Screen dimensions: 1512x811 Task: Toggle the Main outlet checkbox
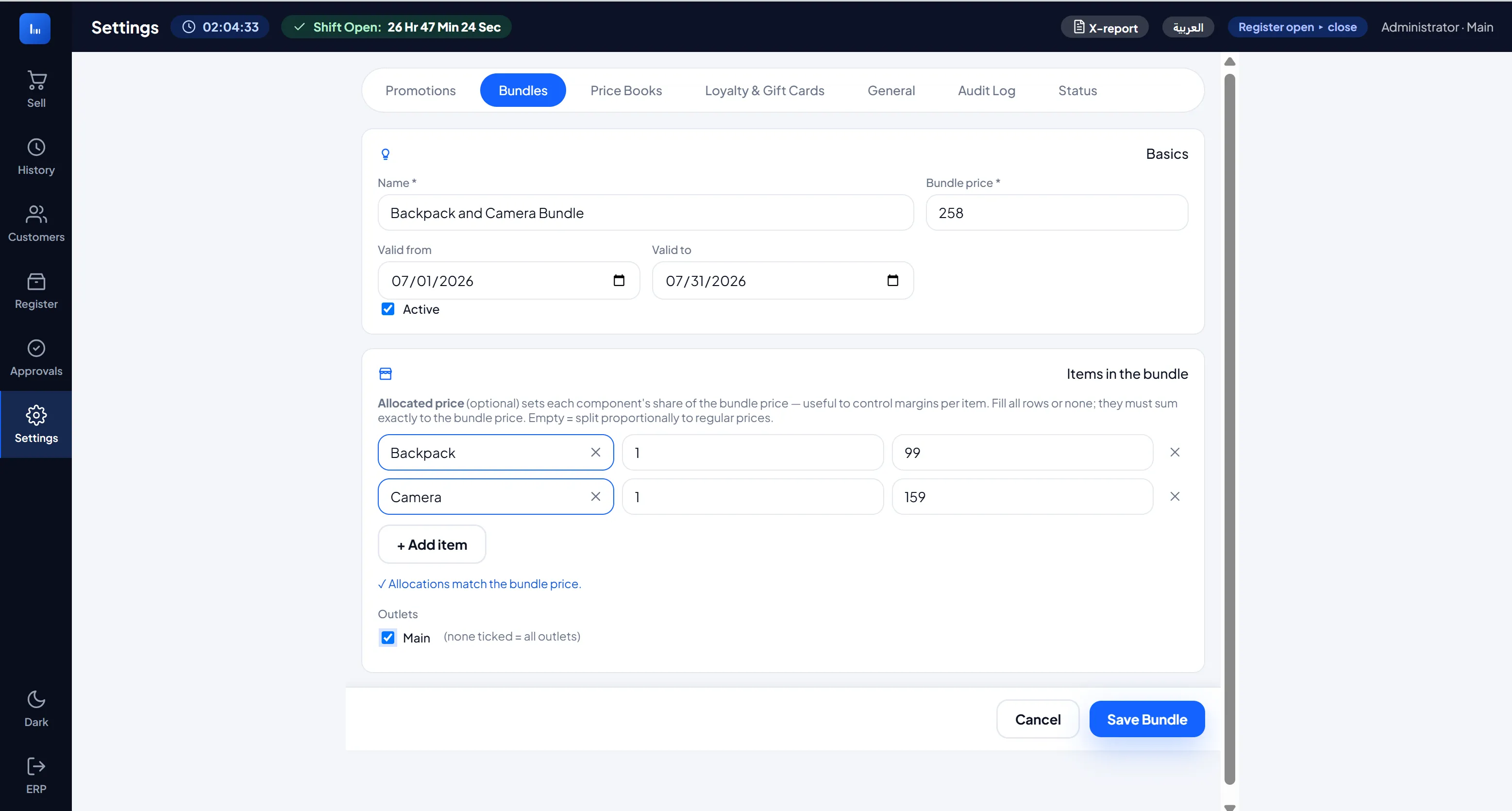[x=388, y=637]
